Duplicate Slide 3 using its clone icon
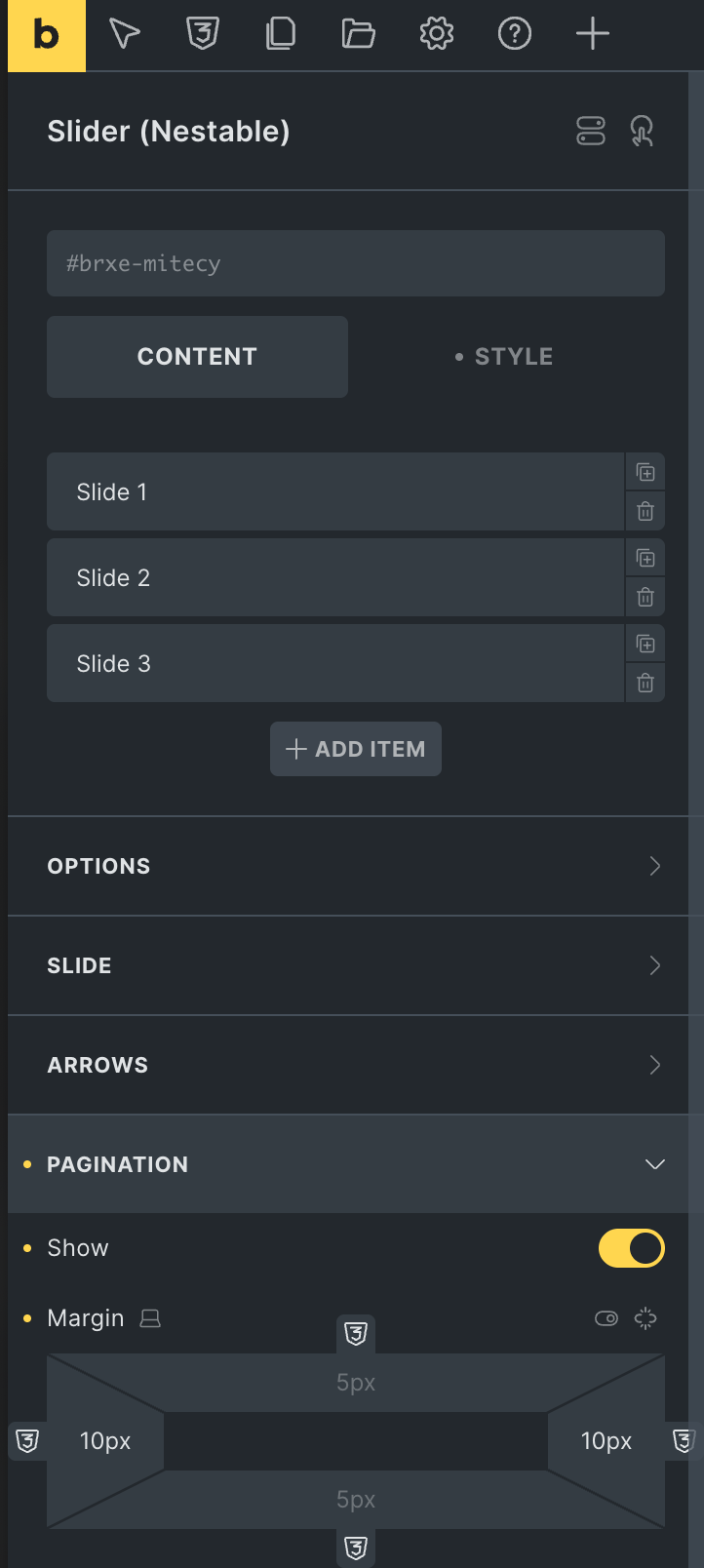This screenshot has height=1568, width=704. coord(645,644)
